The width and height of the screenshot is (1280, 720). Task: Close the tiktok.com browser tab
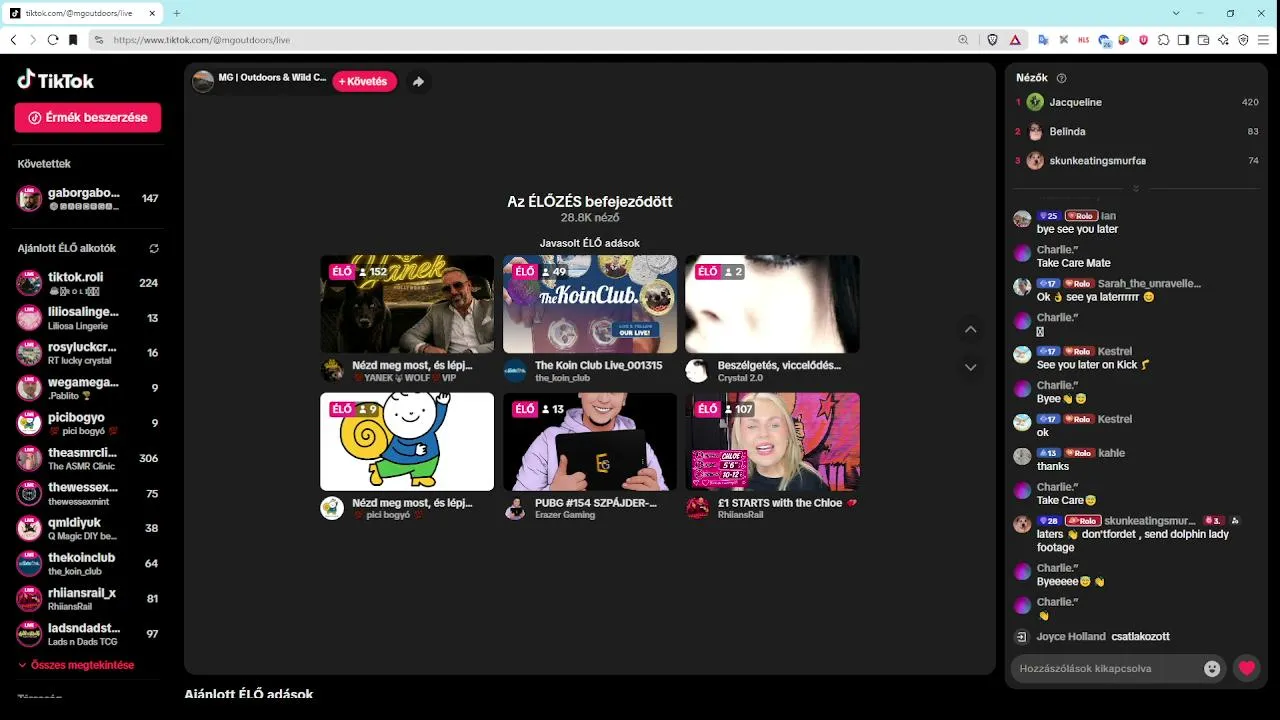click(x=151, y=13)
